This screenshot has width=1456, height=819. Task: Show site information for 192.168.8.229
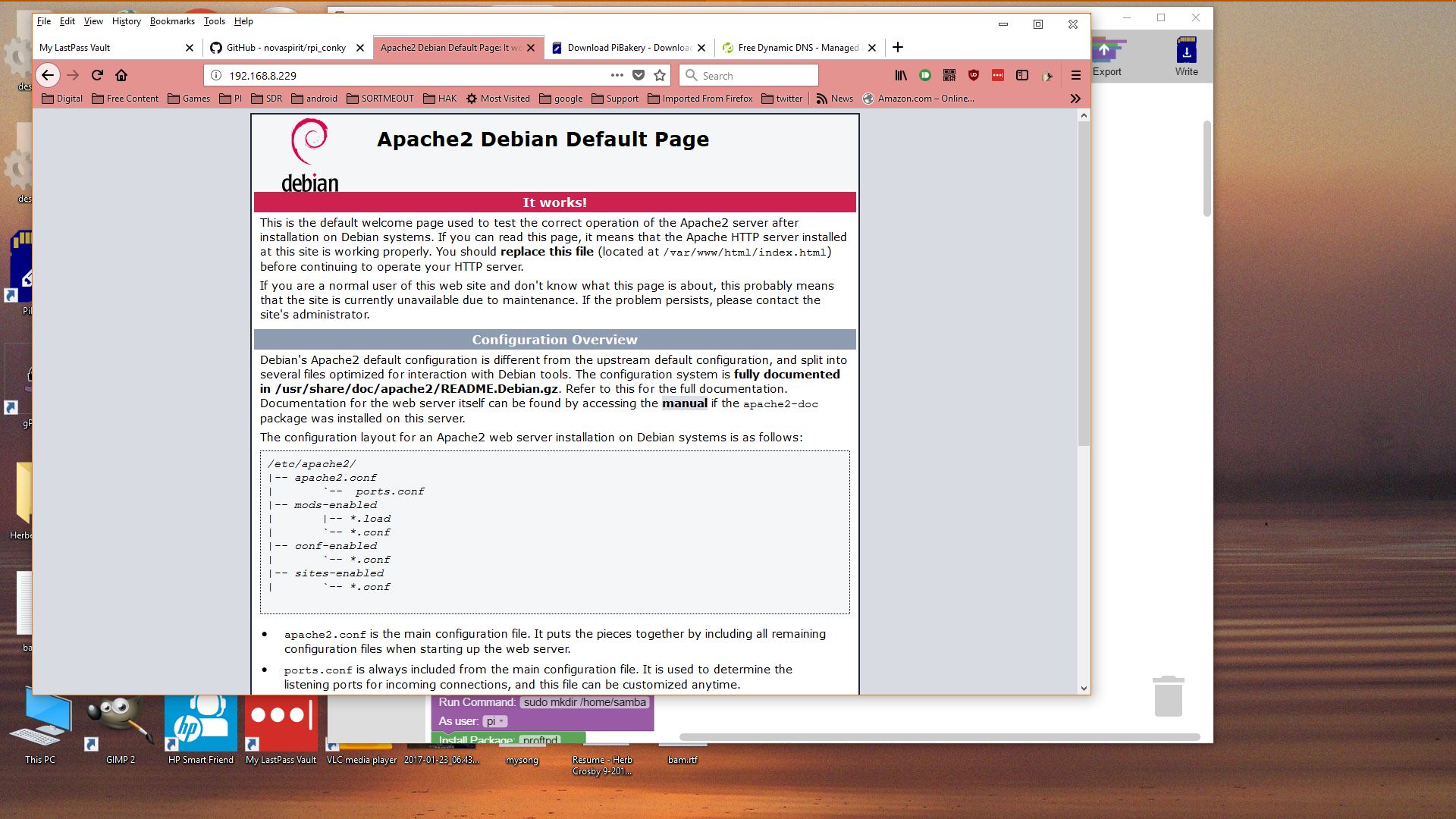pos(216,75)
